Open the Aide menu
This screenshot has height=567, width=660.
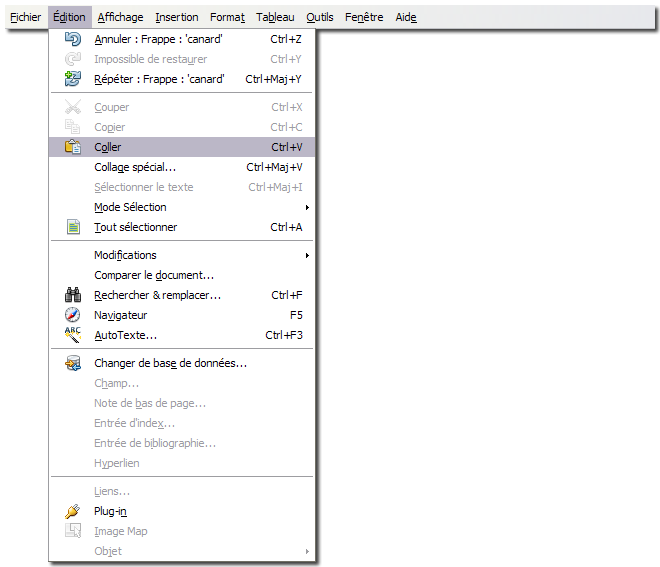[x=406, y=17]
